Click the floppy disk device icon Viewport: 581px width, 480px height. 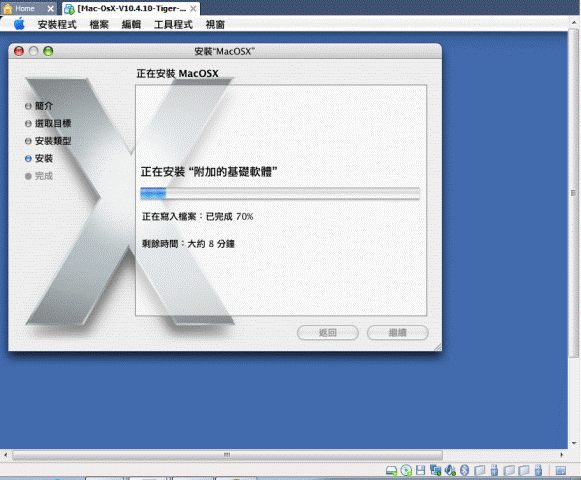coord(421,470)
